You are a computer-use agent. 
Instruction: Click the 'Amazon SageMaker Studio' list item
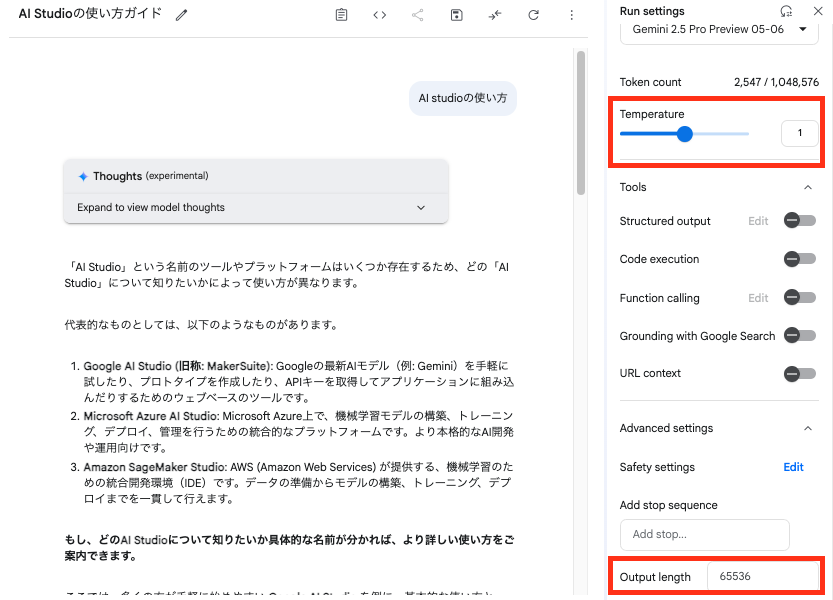pos(293,483)
